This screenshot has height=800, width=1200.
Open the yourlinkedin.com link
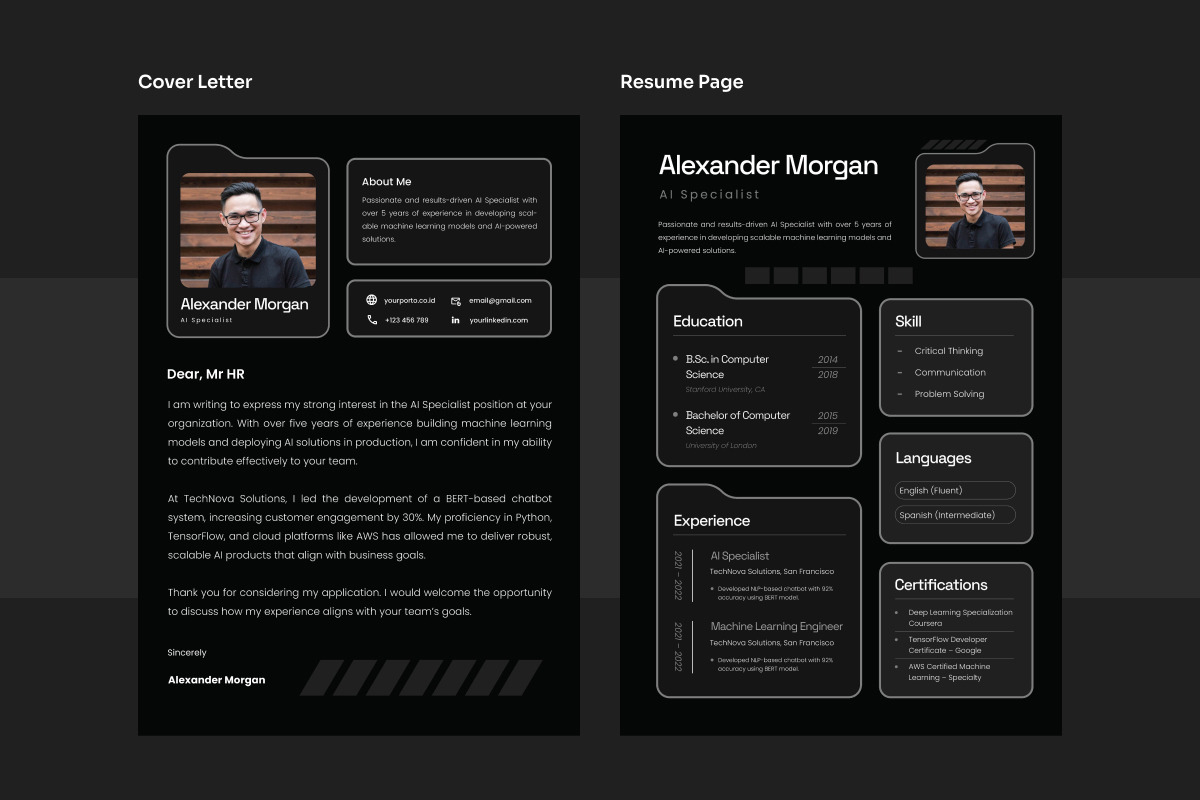click(498, 320)
